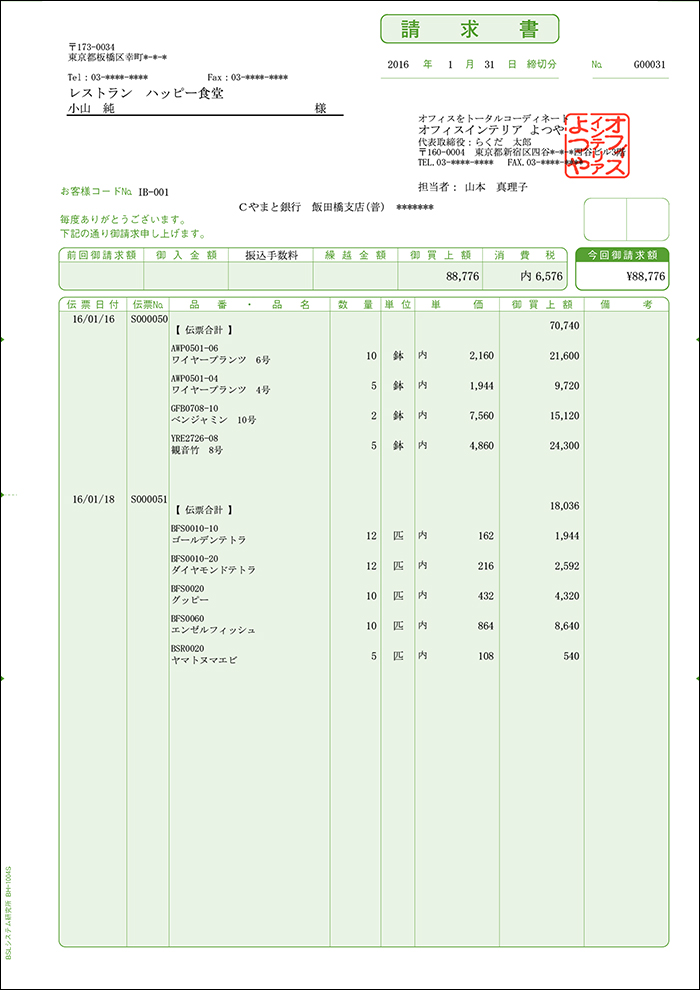Click the empty approval stamp box

[x=626, y=219]
